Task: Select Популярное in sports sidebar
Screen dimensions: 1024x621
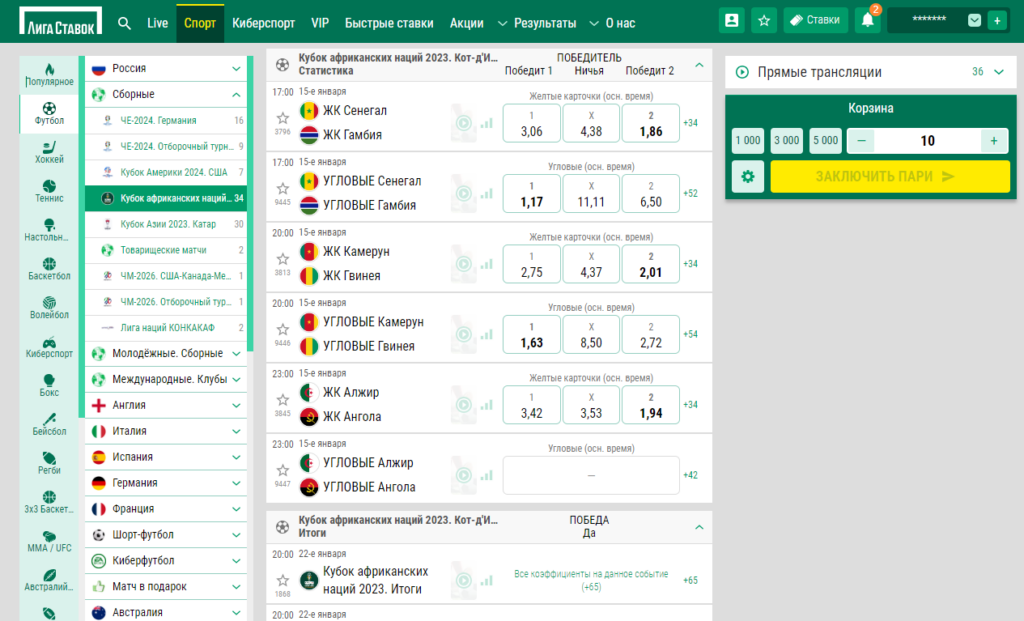Action: click(49, 75)
